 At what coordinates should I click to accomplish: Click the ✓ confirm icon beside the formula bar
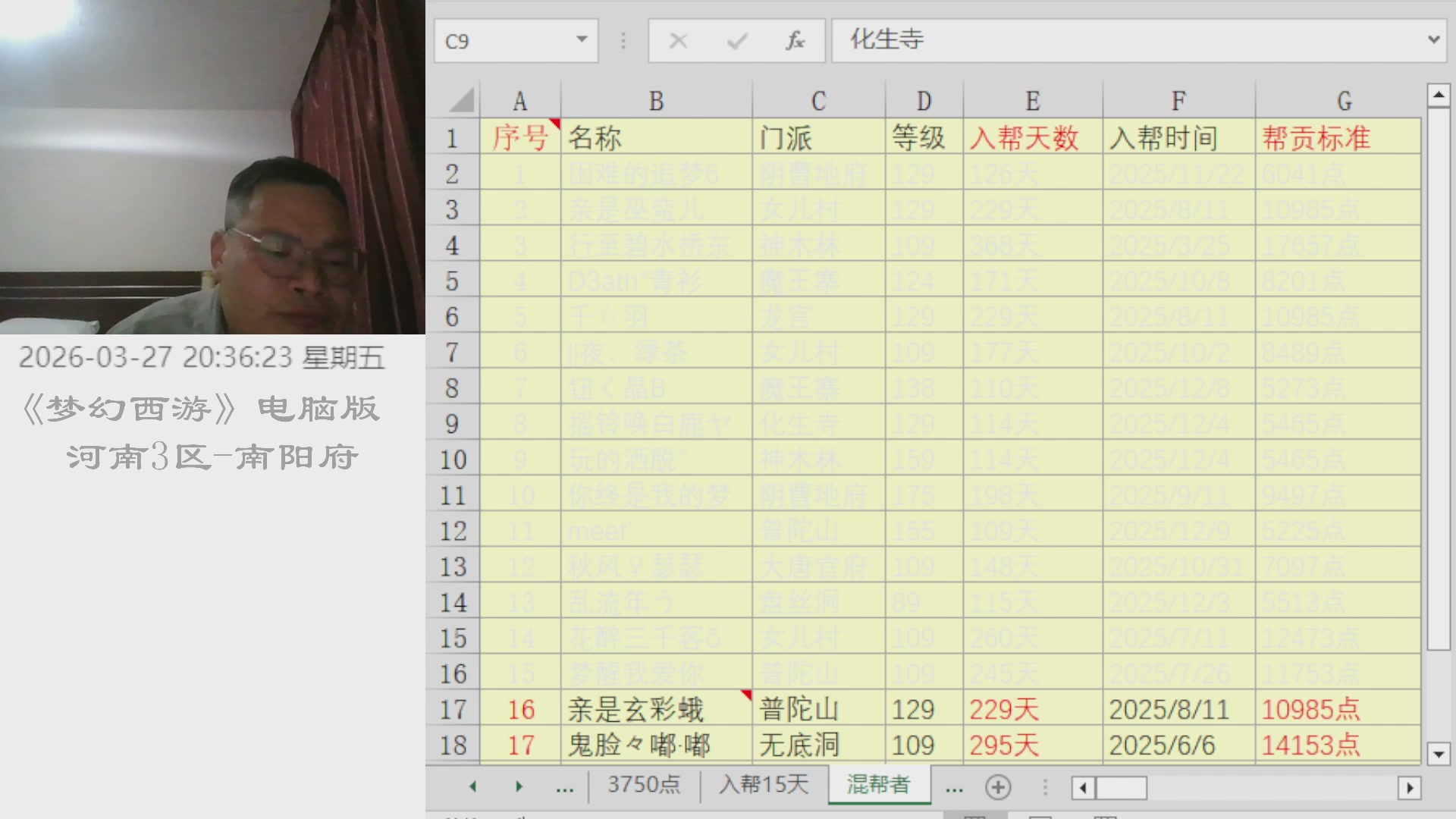point(736,40)
